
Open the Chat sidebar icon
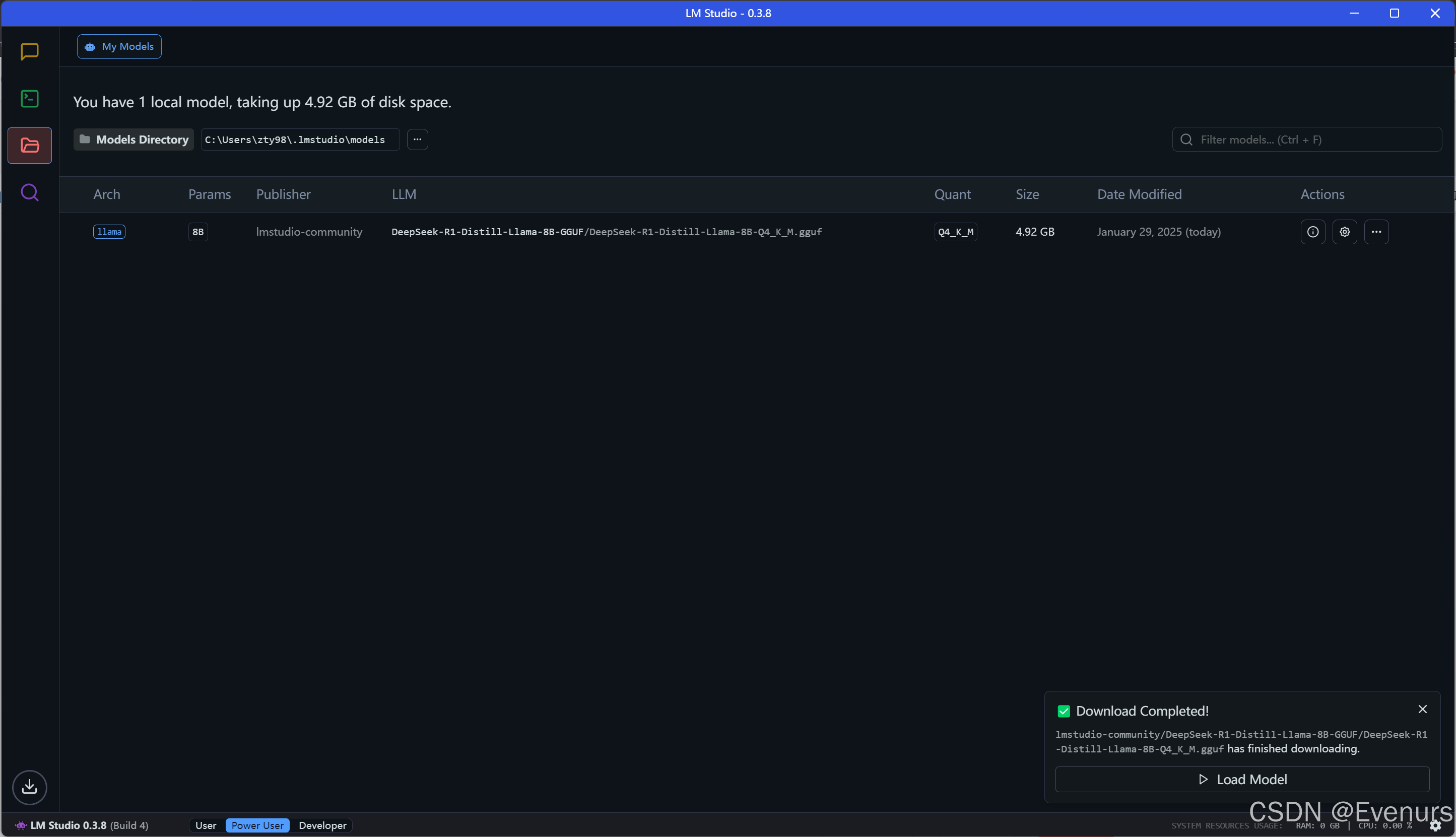[x=29, y=51]
